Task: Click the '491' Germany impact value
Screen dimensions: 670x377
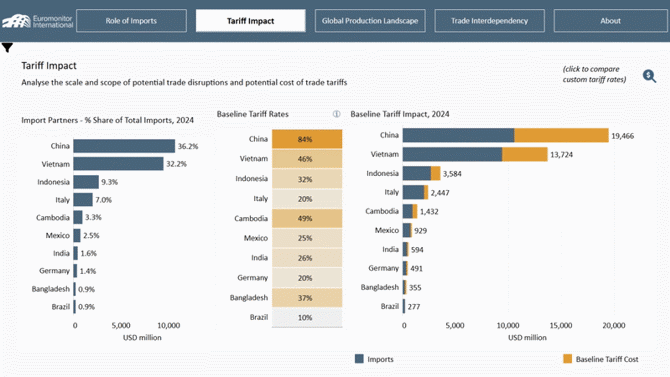Action: coord(416,268)
